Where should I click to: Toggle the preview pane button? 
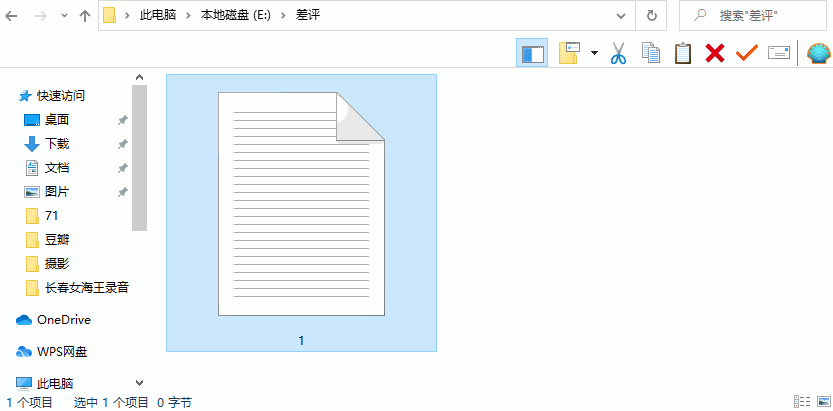tap(532, 53)
